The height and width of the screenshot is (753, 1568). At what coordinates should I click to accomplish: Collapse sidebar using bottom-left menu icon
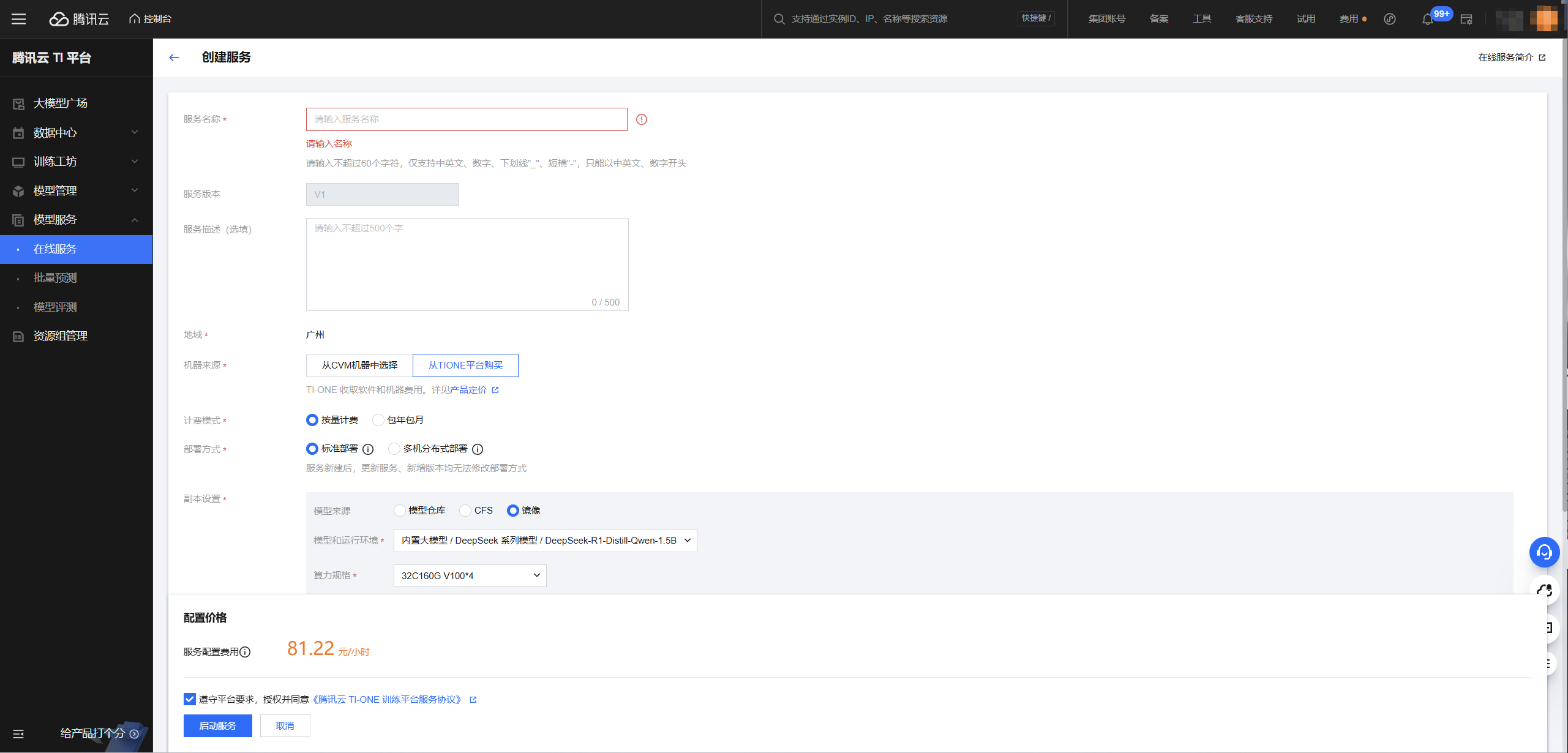(18, 733)
